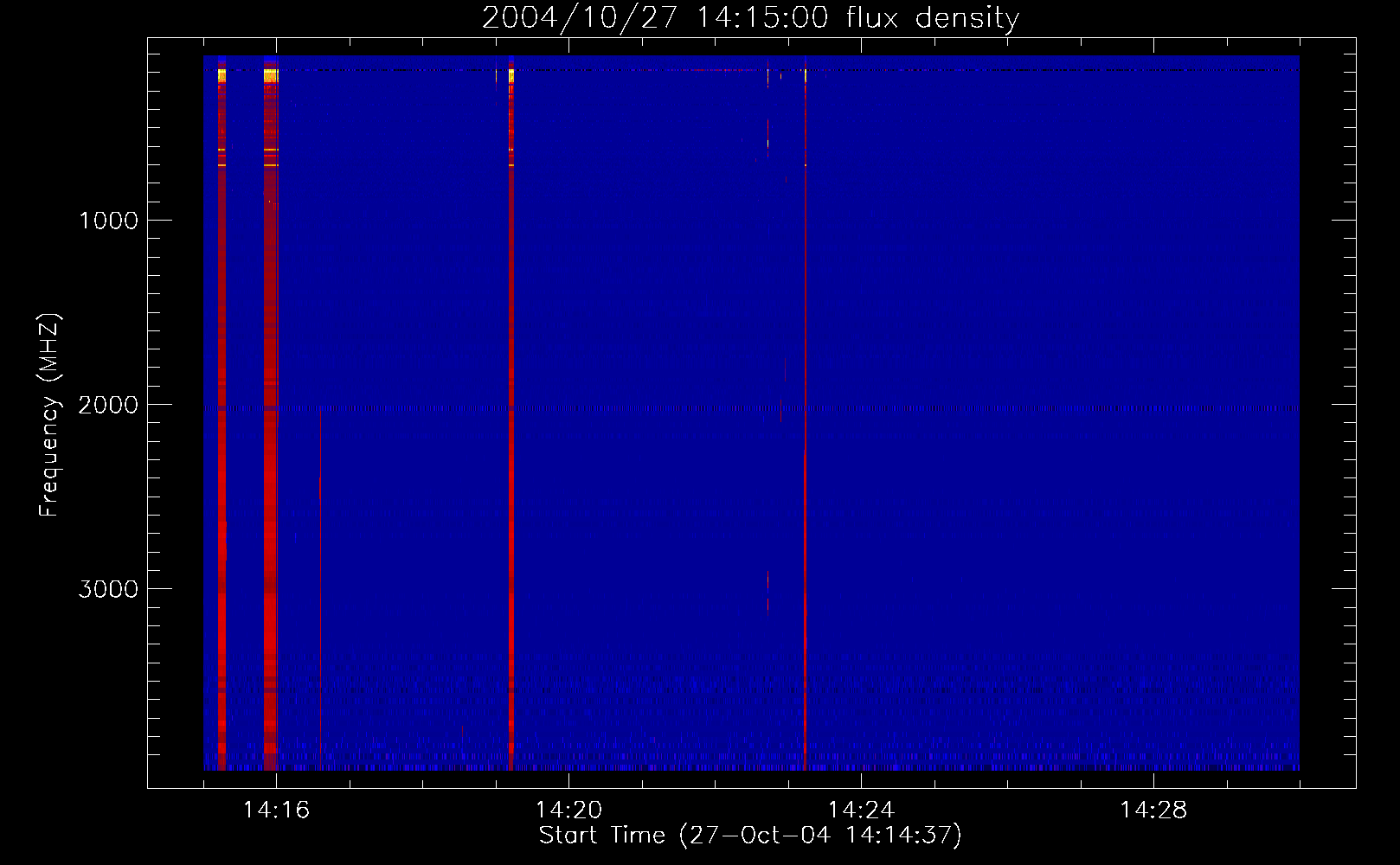The image size is (1400, 865).
Task: Click the 3000 frequency tick label
Action: click(x=108, y=589)
